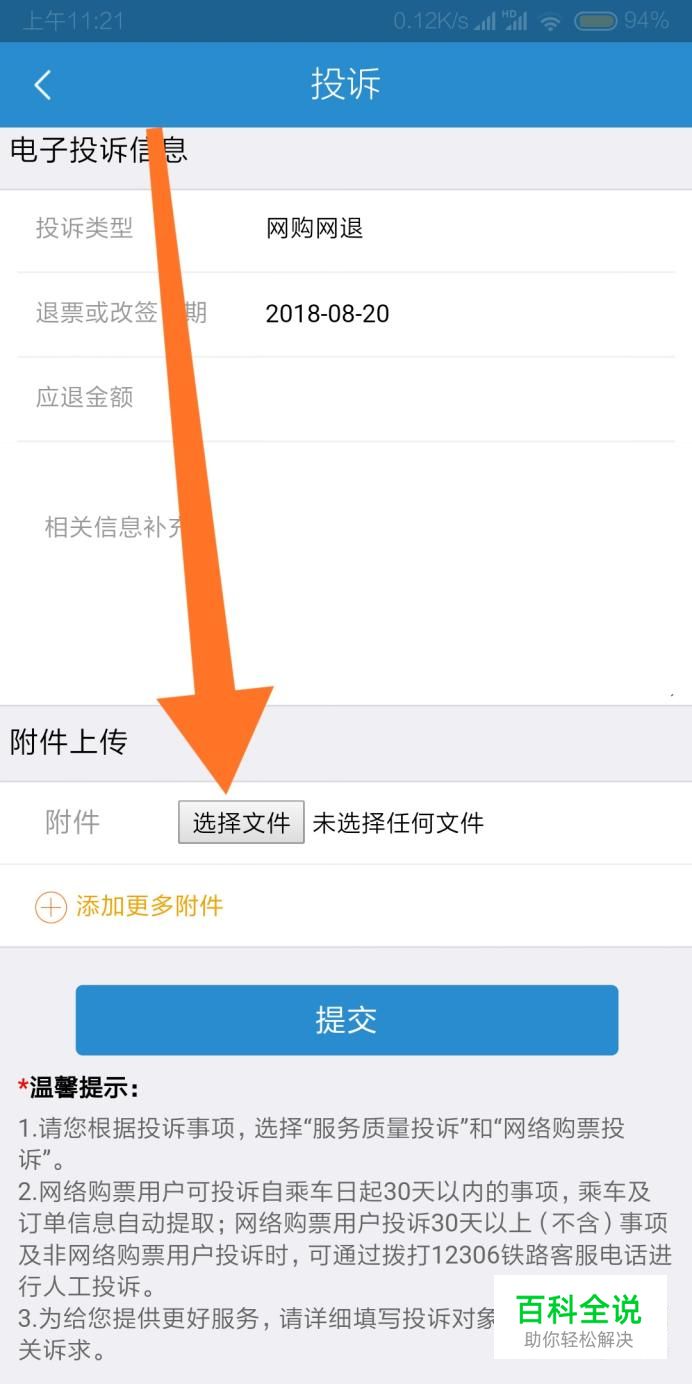
Task: Focus the 应退金额 input field
Action: tap(346, 398)
